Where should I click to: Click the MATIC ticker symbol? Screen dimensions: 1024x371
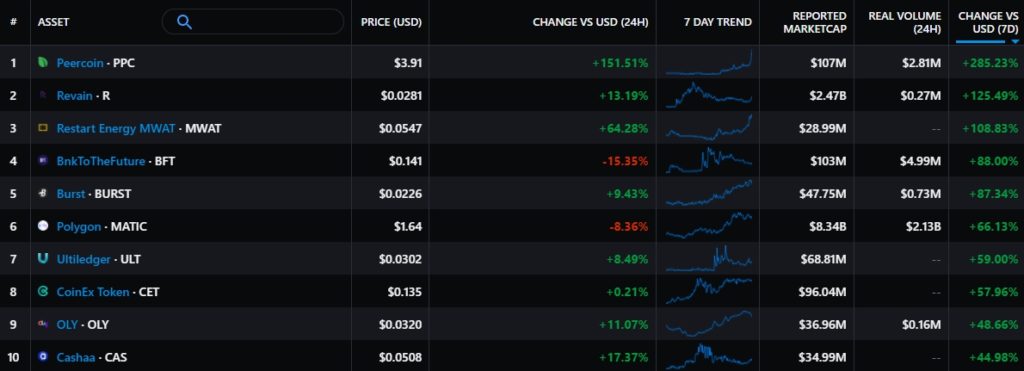[129, 227]
